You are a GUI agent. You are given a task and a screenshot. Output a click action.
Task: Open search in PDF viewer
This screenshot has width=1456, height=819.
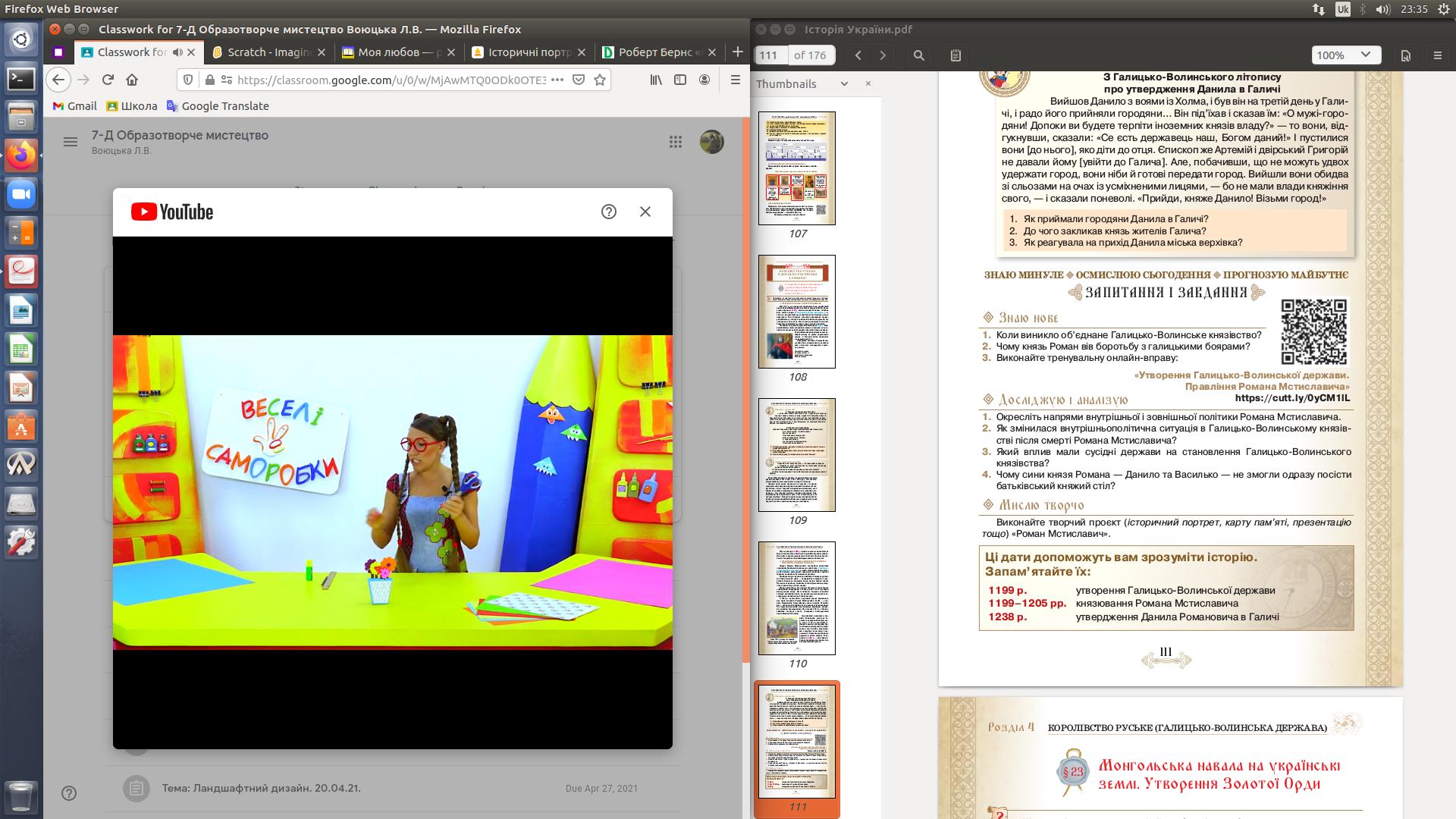pos(918,55)
